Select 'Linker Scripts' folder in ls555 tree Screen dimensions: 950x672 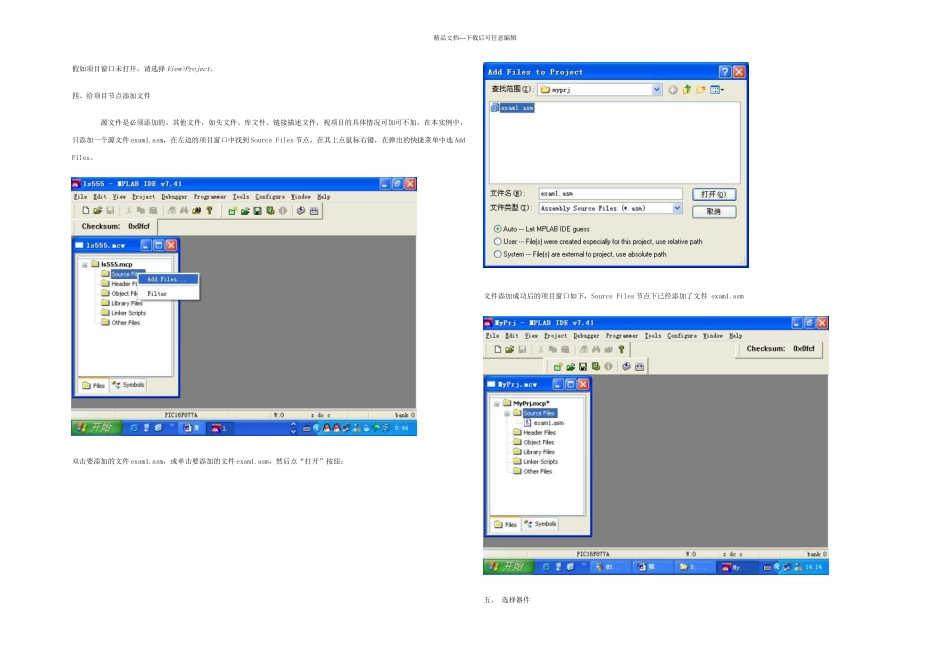coord(124,313)
